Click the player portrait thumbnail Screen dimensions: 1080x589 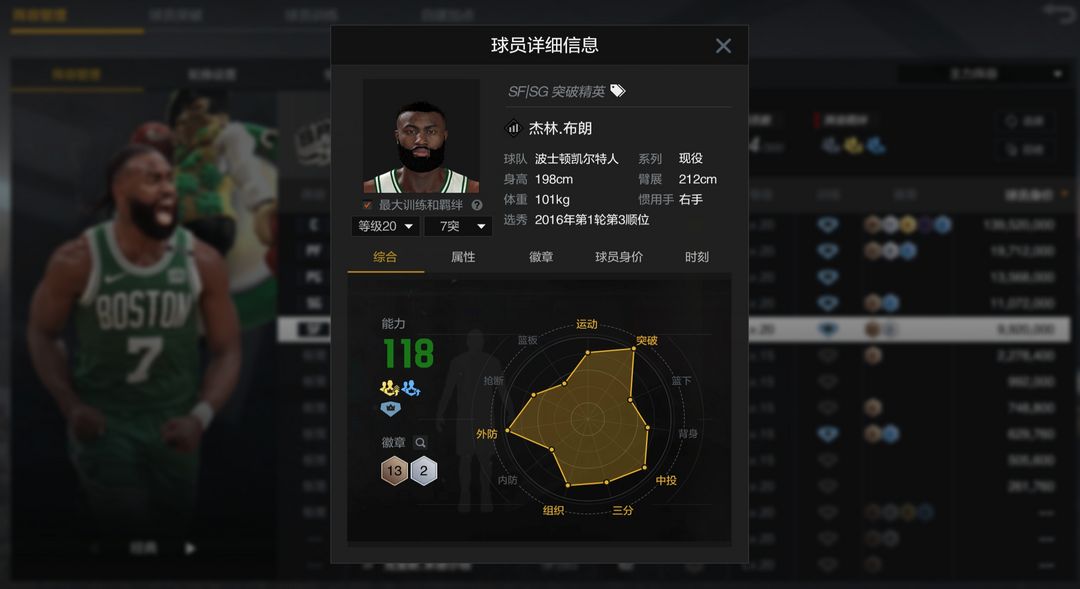tap(422, 136)
